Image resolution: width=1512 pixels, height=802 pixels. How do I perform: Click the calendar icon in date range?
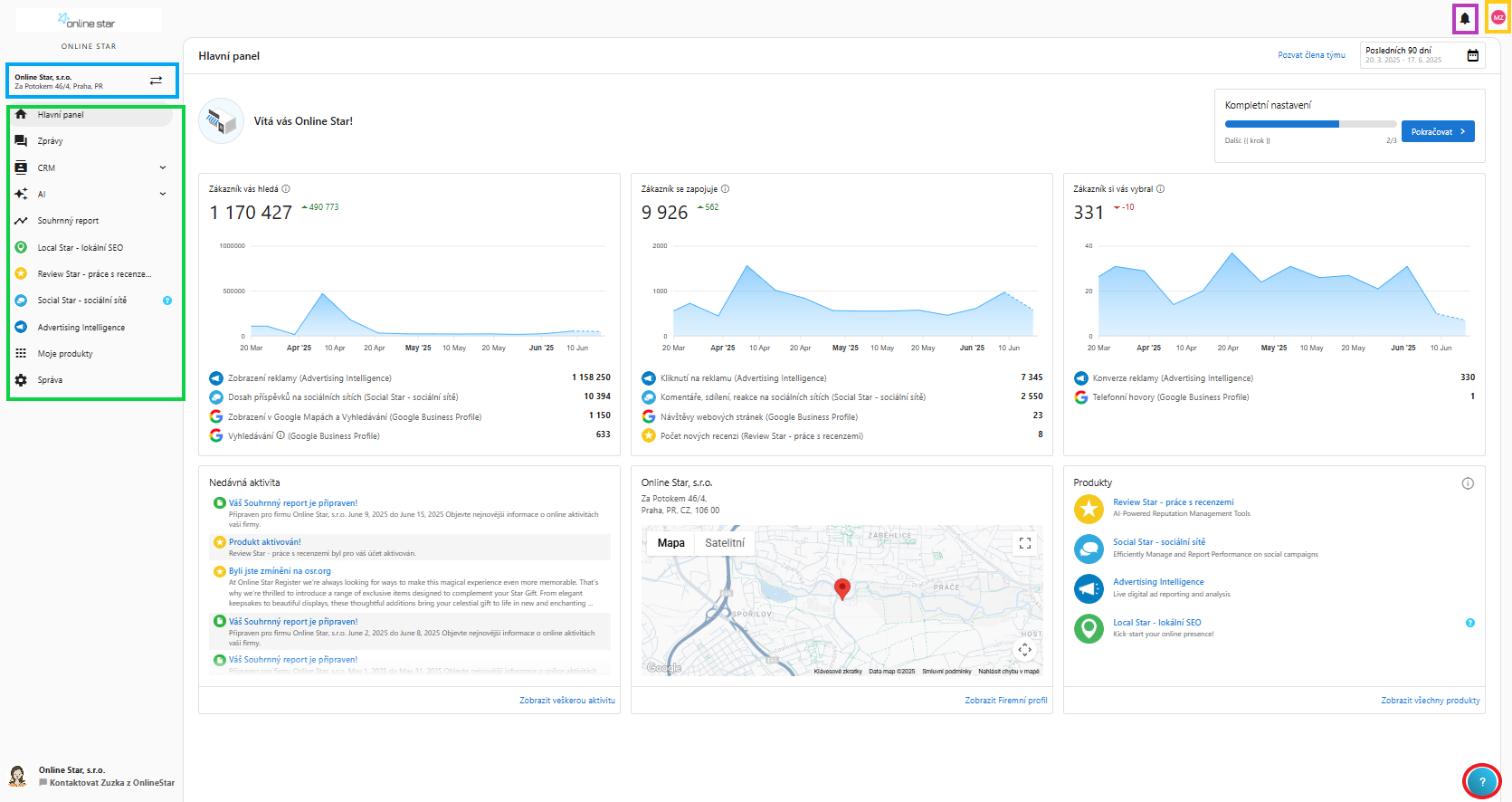click(1473, 55)
